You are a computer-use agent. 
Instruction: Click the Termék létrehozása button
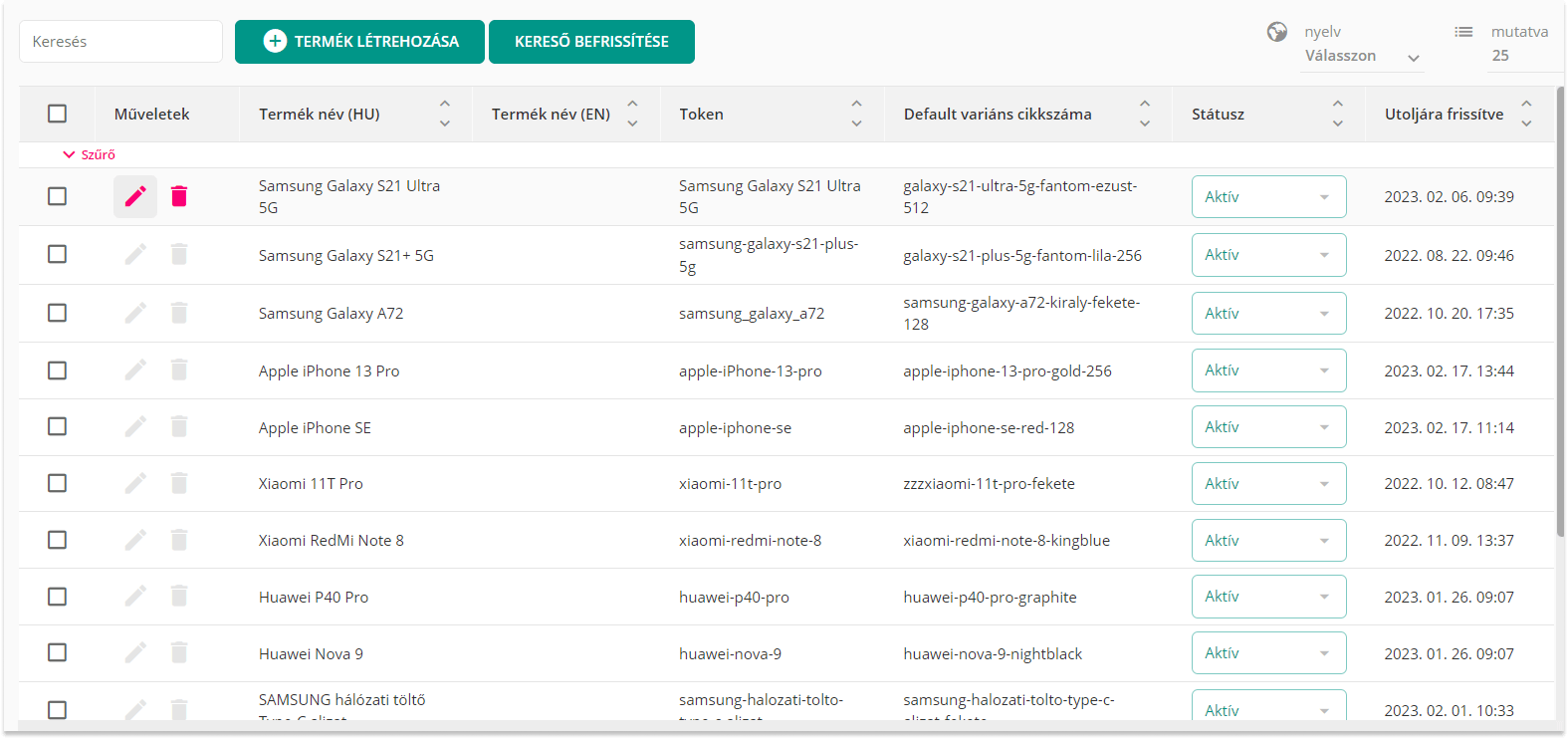pos(359,42)
